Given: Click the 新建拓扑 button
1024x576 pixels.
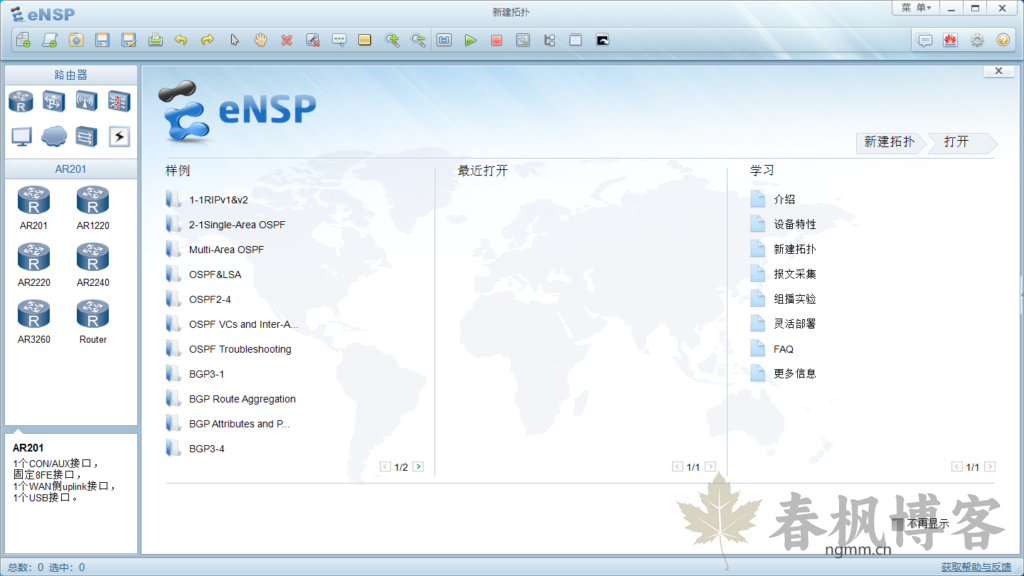Looking at the screenshot, I should [889, 142].
